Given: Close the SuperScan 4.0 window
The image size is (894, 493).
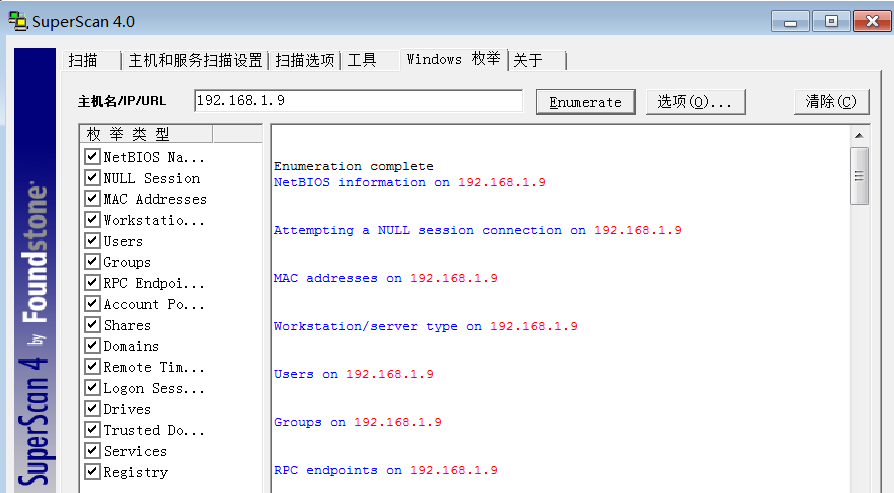Looking at the screenshot, I should [x=872, y=22].
